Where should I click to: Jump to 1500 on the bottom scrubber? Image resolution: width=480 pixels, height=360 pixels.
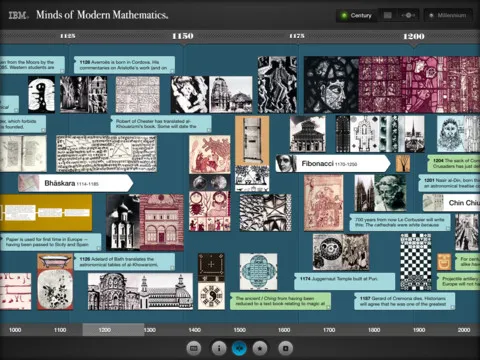coord(239,330)
